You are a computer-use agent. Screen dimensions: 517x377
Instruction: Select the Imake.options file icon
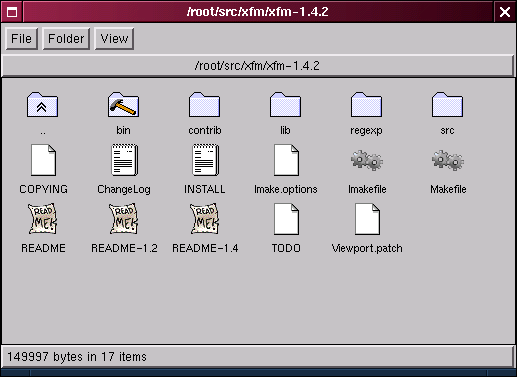point(286,160)
